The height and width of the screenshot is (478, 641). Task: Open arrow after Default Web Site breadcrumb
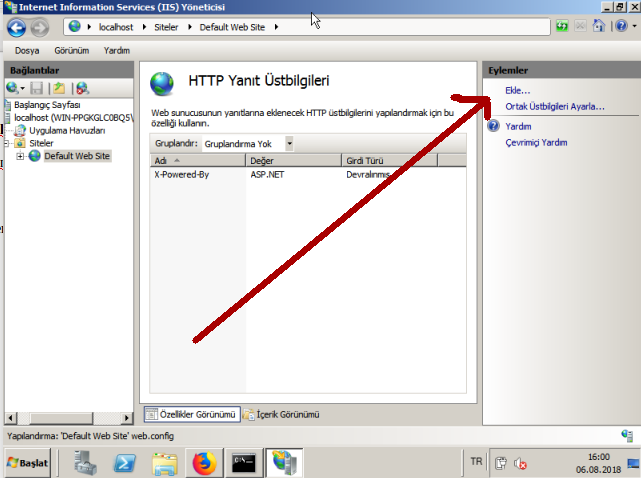coord(276,27)
